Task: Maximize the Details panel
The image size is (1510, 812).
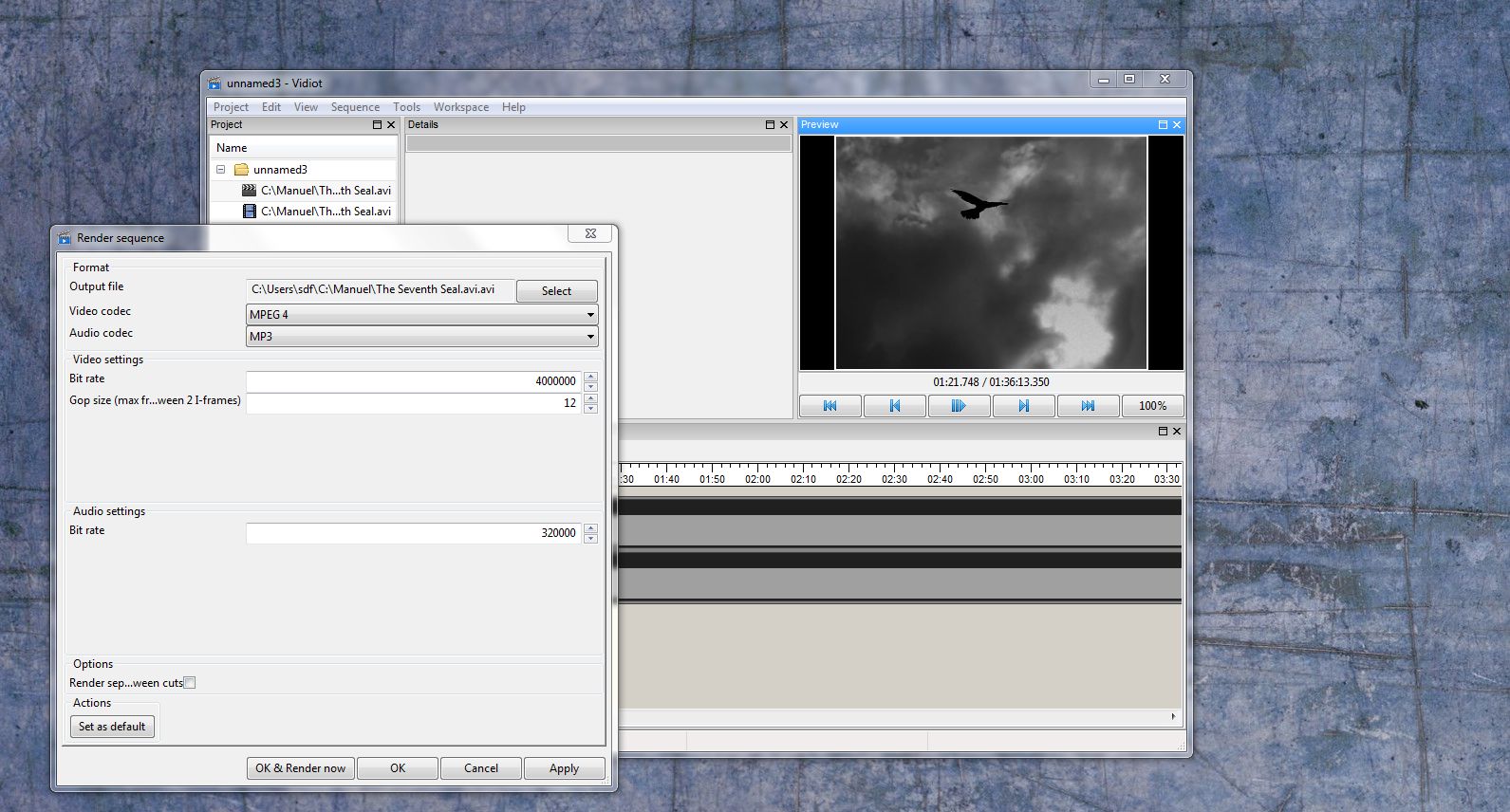Action: 770,124
